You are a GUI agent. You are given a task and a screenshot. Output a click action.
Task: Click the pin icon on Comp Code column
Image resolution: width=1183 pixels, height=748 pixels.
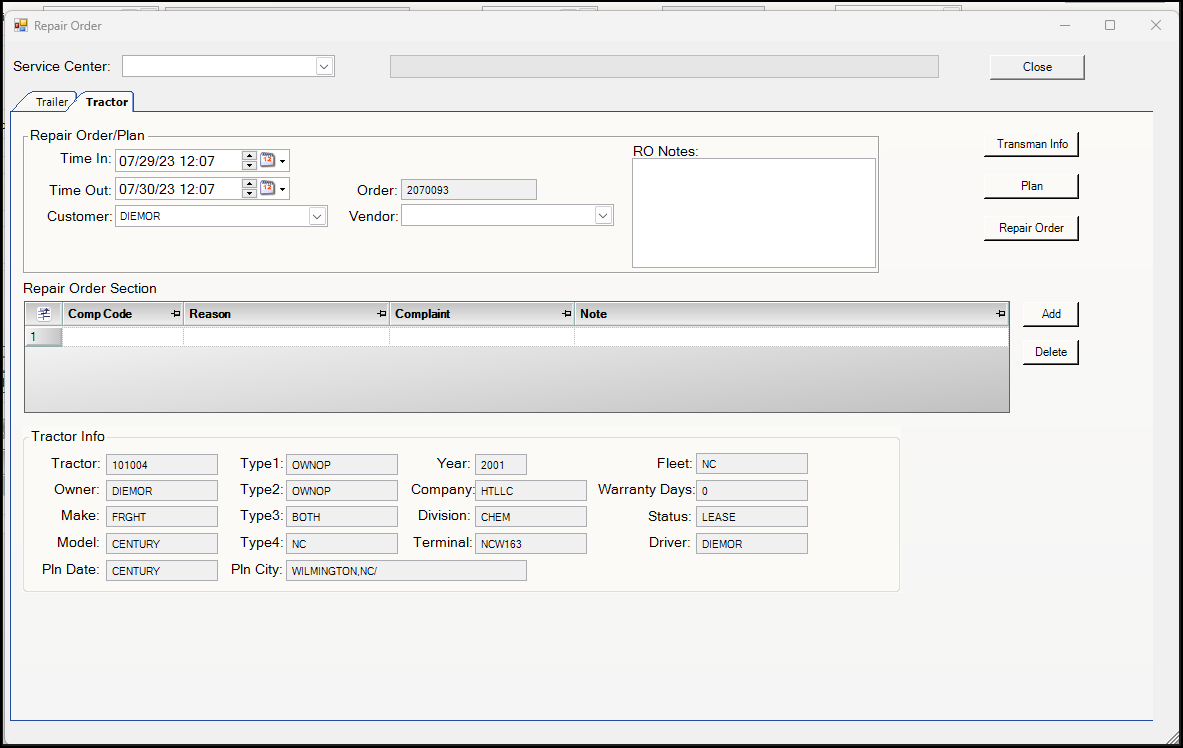pyautogui.click(x=176, y=314)
